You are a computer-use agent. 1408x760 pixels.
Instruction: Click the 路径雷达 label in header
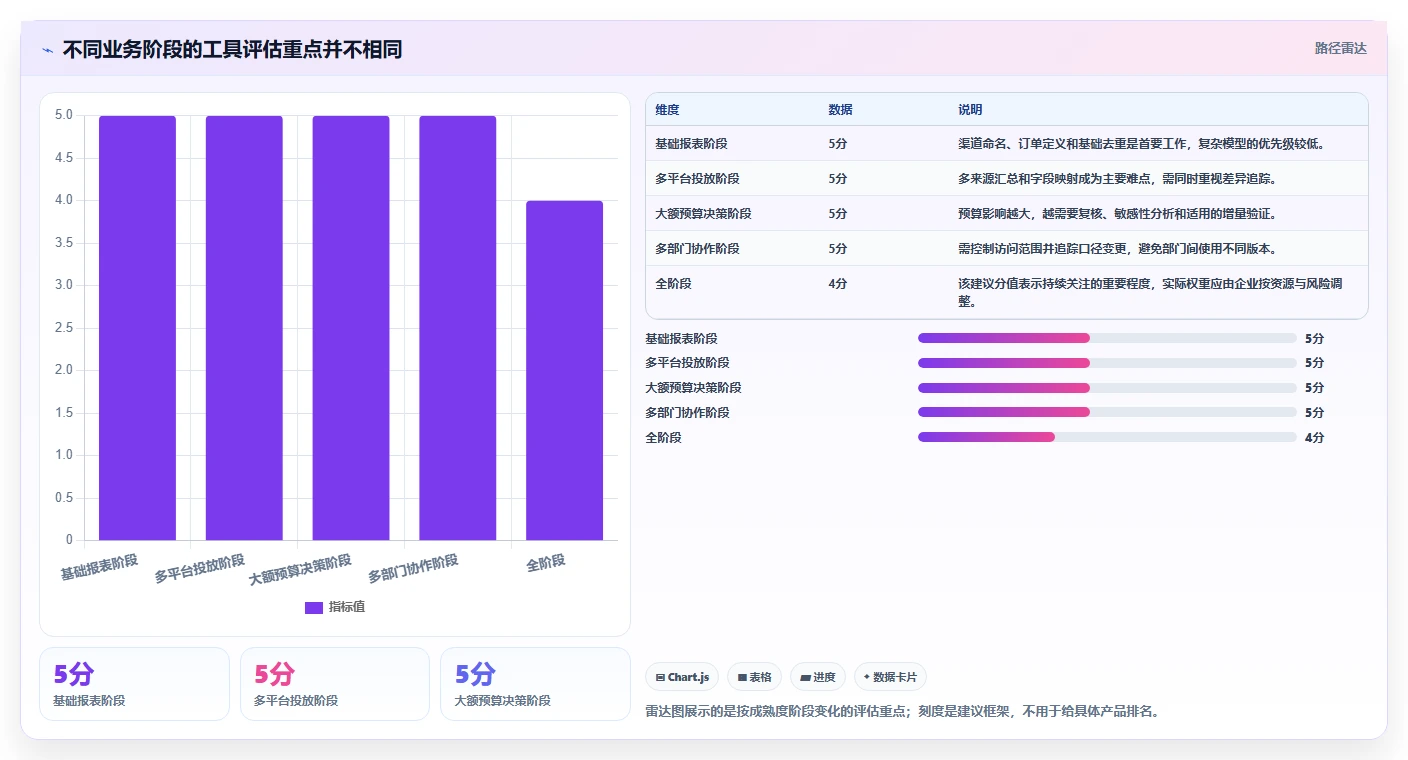click(1340, 48)
